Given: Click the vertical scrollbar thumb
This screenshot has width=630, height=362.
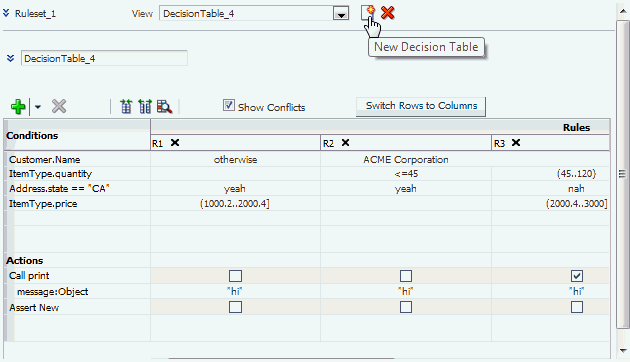Looking at the screenshot, I should point(623,174).
